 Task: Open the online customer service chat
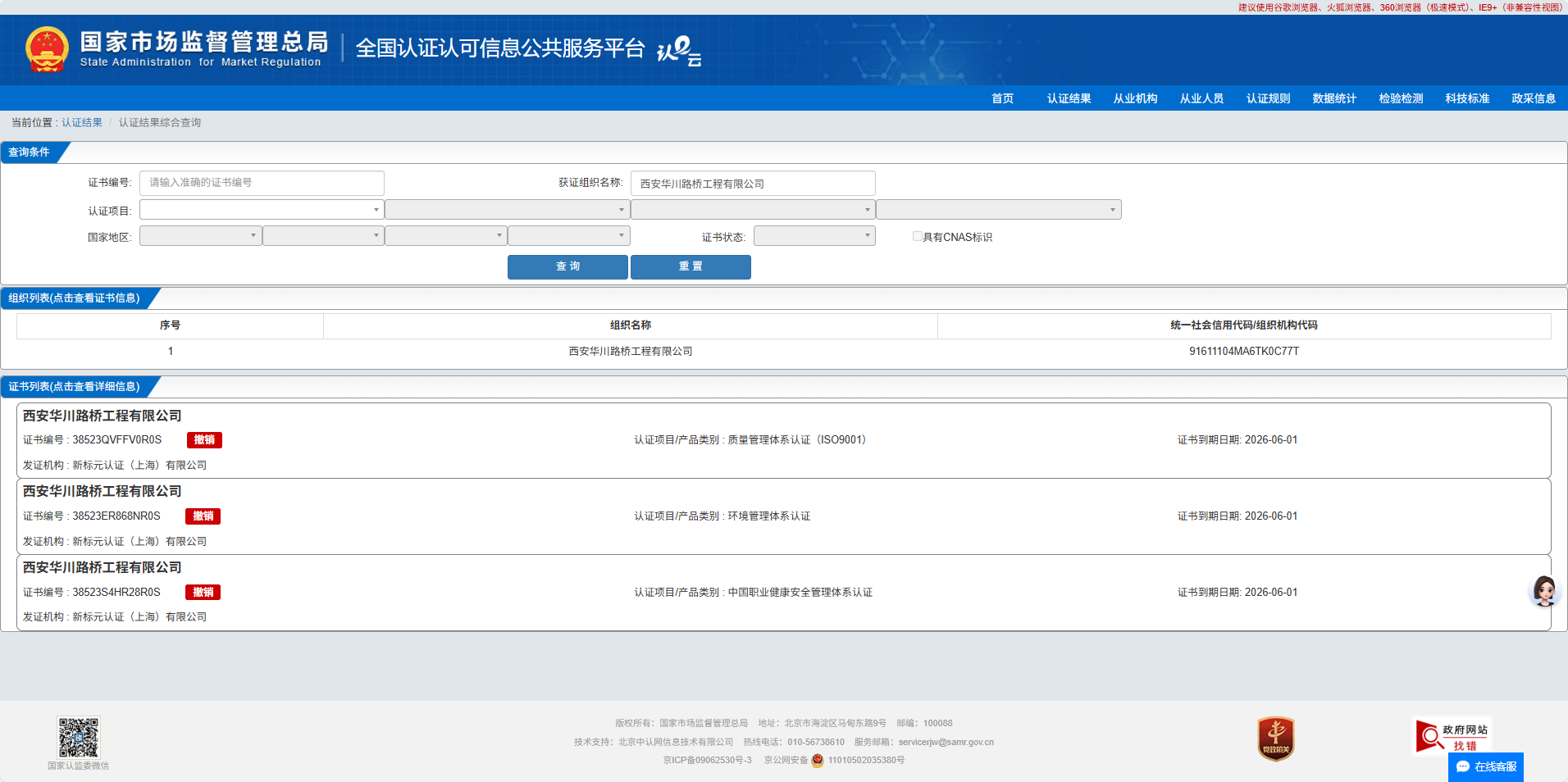[1486, 766]
